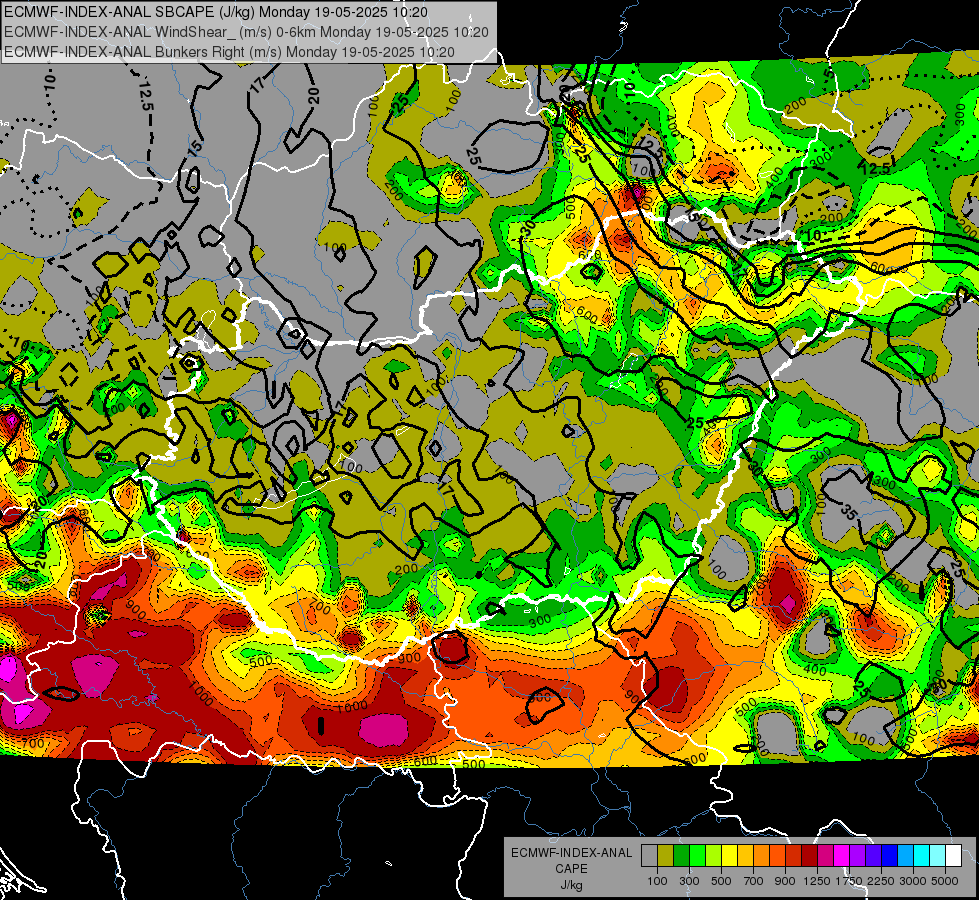979x900 pixels.
Task: Pick the magenta swatch left of 1750
Action: coord(842,855)
